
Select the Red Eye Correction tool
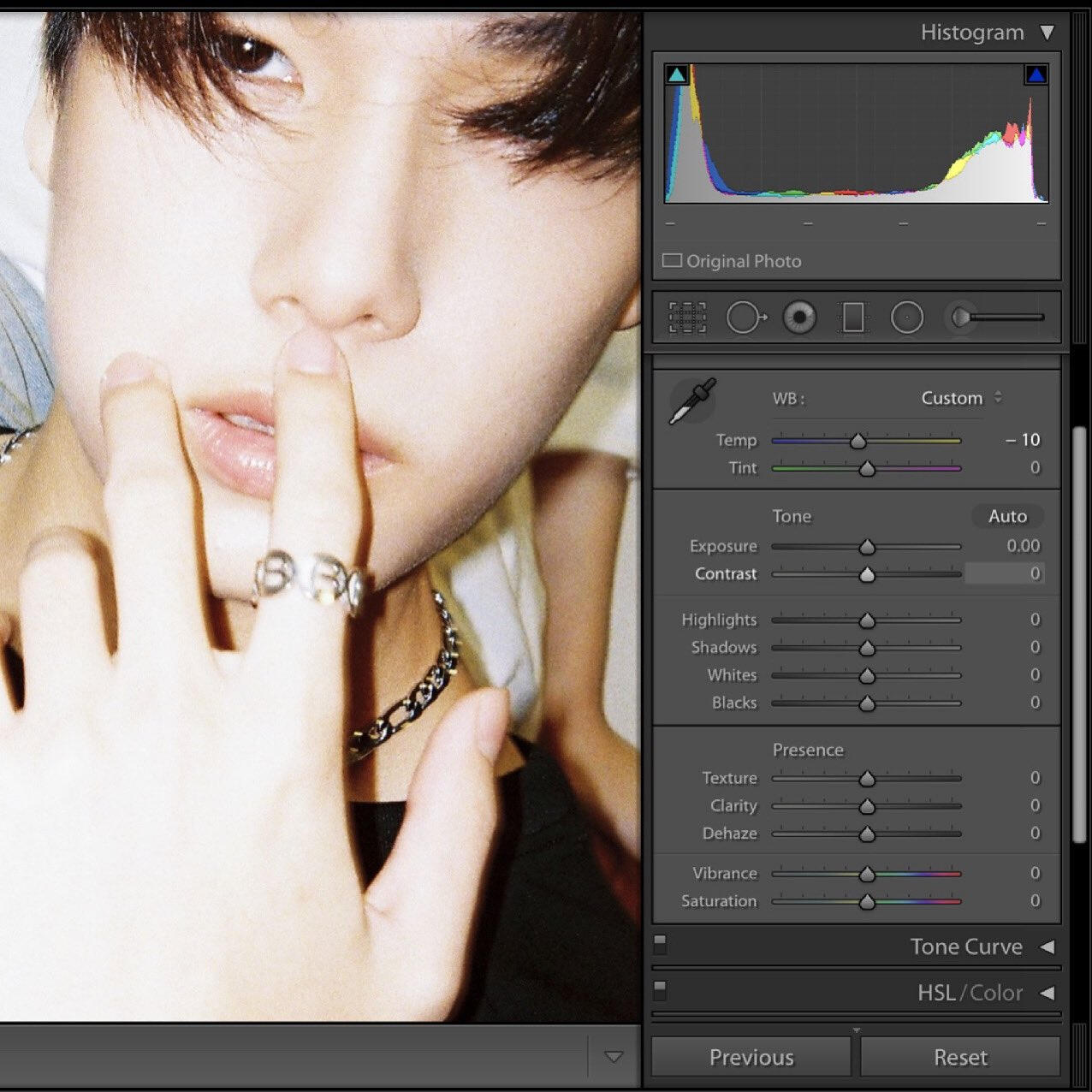pos(800,318)
